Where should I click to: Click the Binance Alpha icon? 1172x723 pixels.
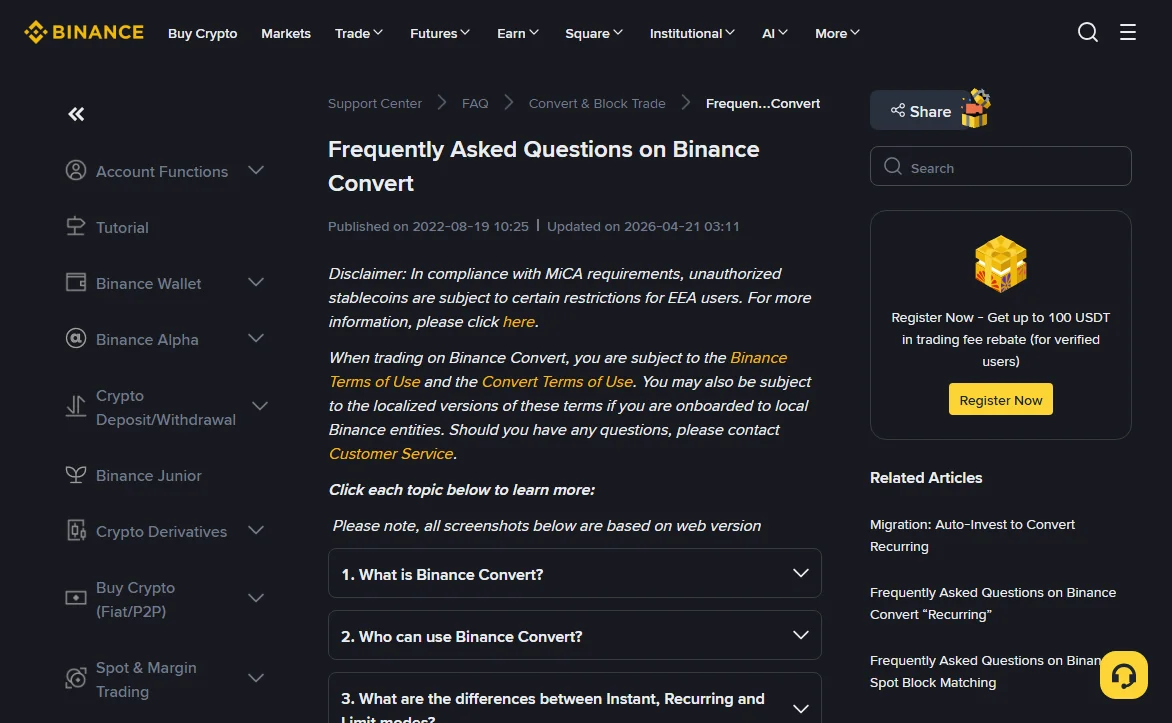(x=75, y=339)
